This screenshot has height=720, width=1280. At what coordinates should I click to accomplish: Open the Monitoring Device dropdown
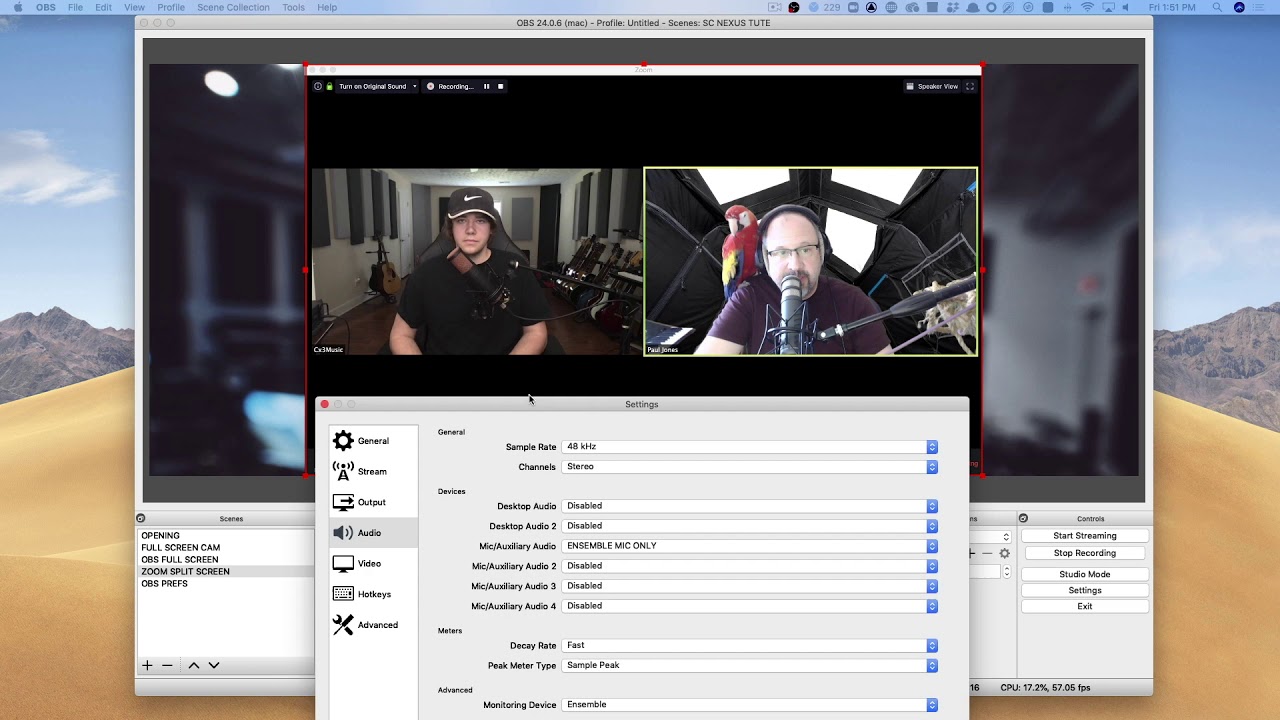[750, 705]
